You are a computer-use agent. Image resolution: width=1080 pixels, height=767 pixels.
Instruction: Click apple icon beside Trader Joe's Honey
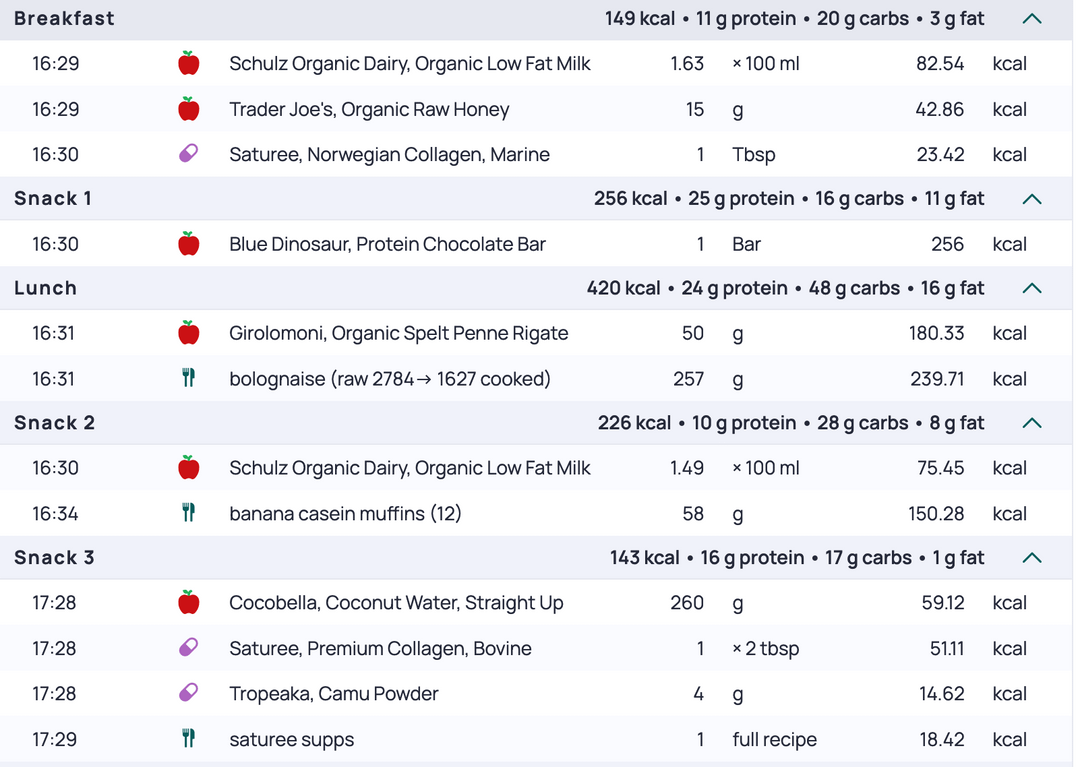tap(188, 109)
